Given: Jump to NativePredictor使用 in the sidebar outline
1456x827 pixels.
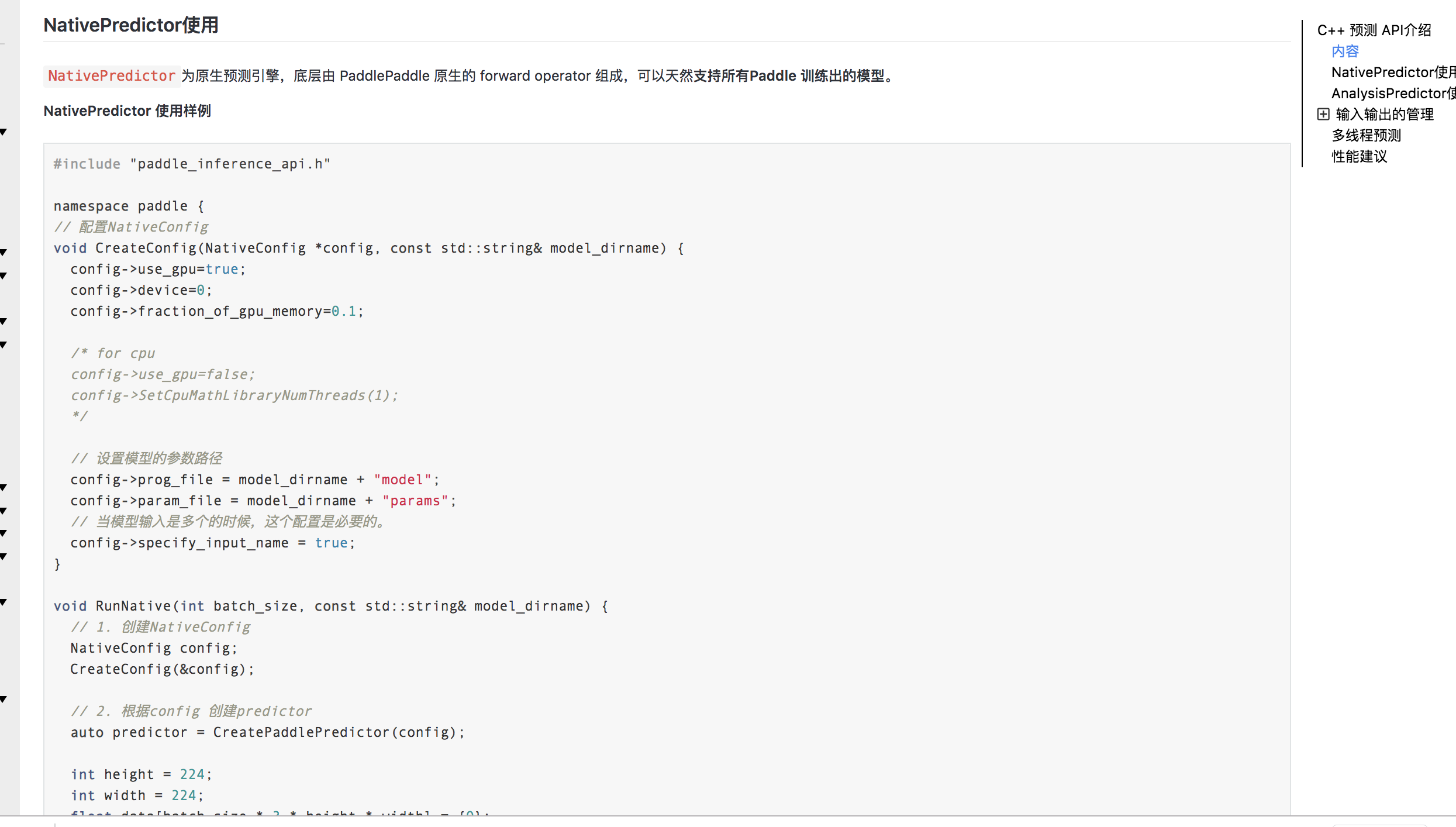Looking at the screenshot, I should pos(1392,73).
